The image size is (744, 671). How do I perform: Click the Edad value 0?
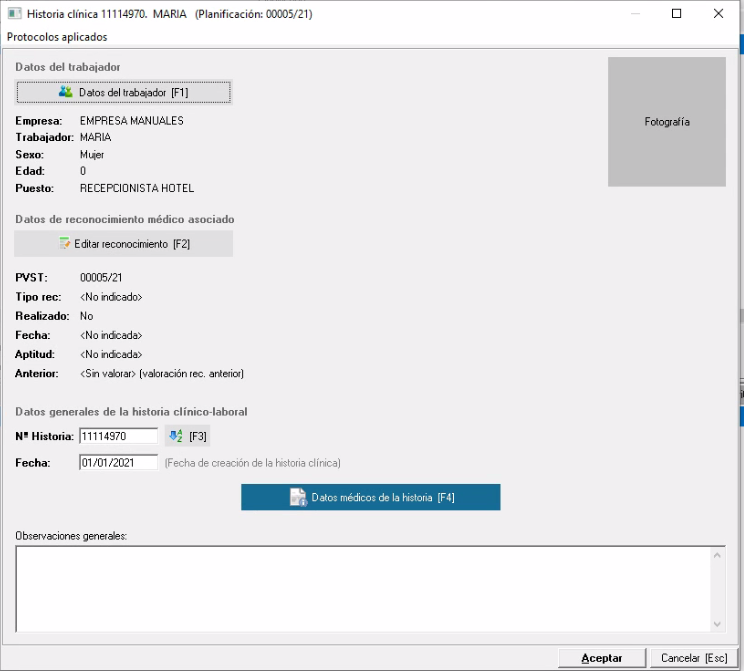83,171
